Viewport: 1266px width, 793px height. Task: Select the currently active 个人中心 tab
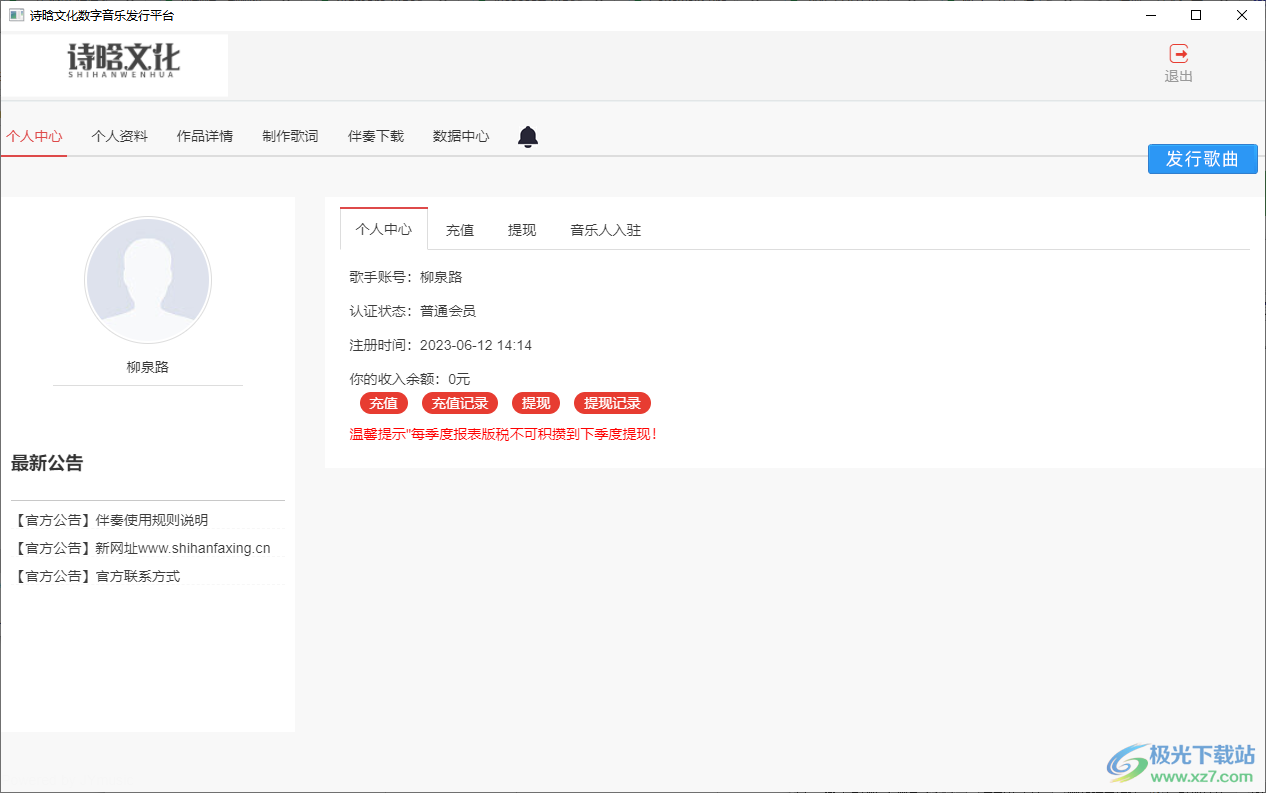pos(383,229)
